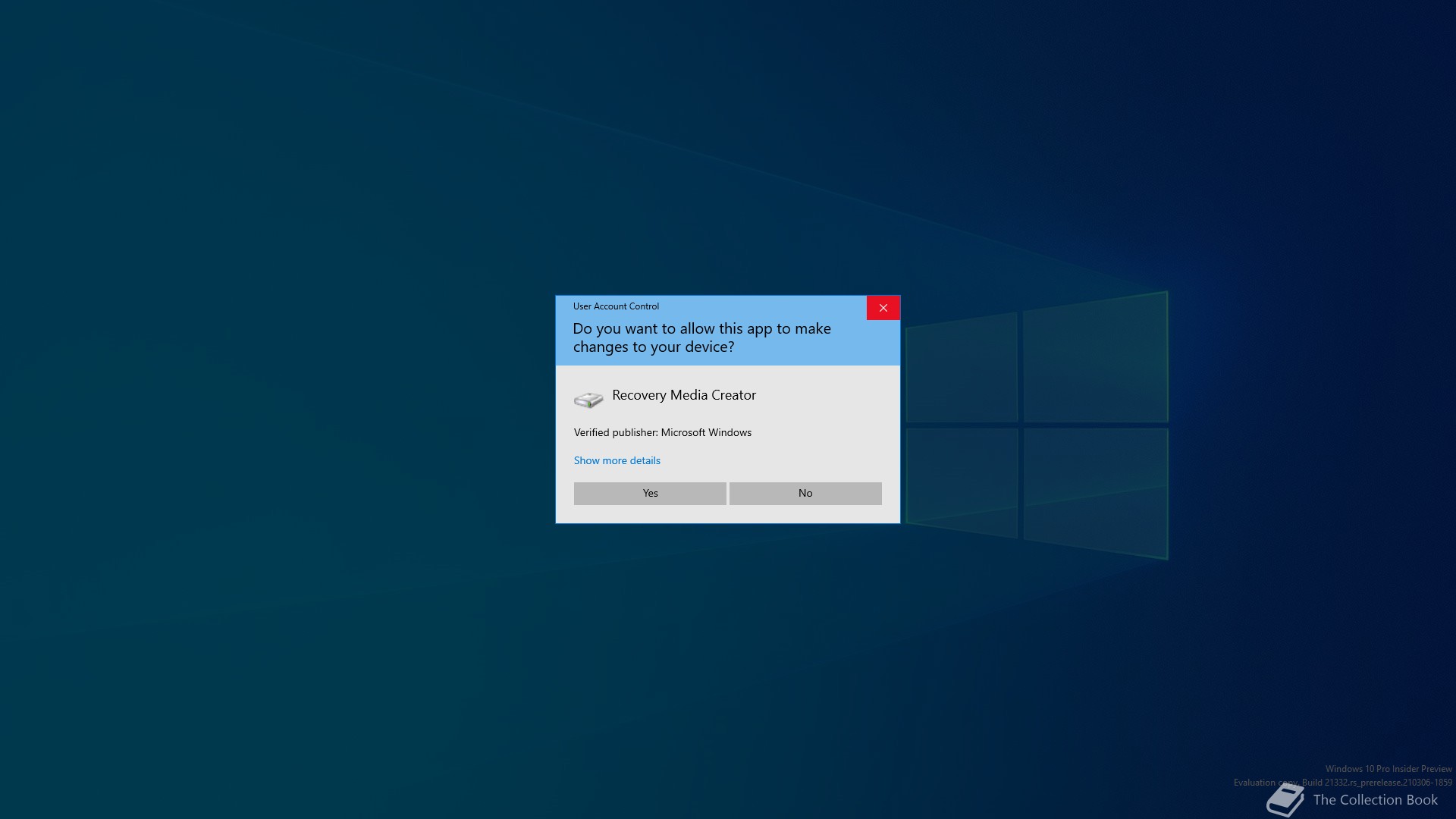The height and width of the screenshot is (819, 1456).
Task: Click empty desktop wallpaper left of dialog
Action: pos(303,409)
